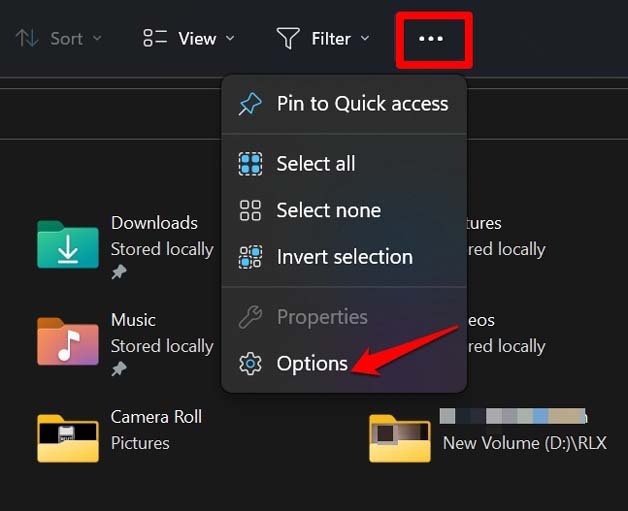Click the three-dot See more button
Screen dimensions: 628x511
[431, 39]
